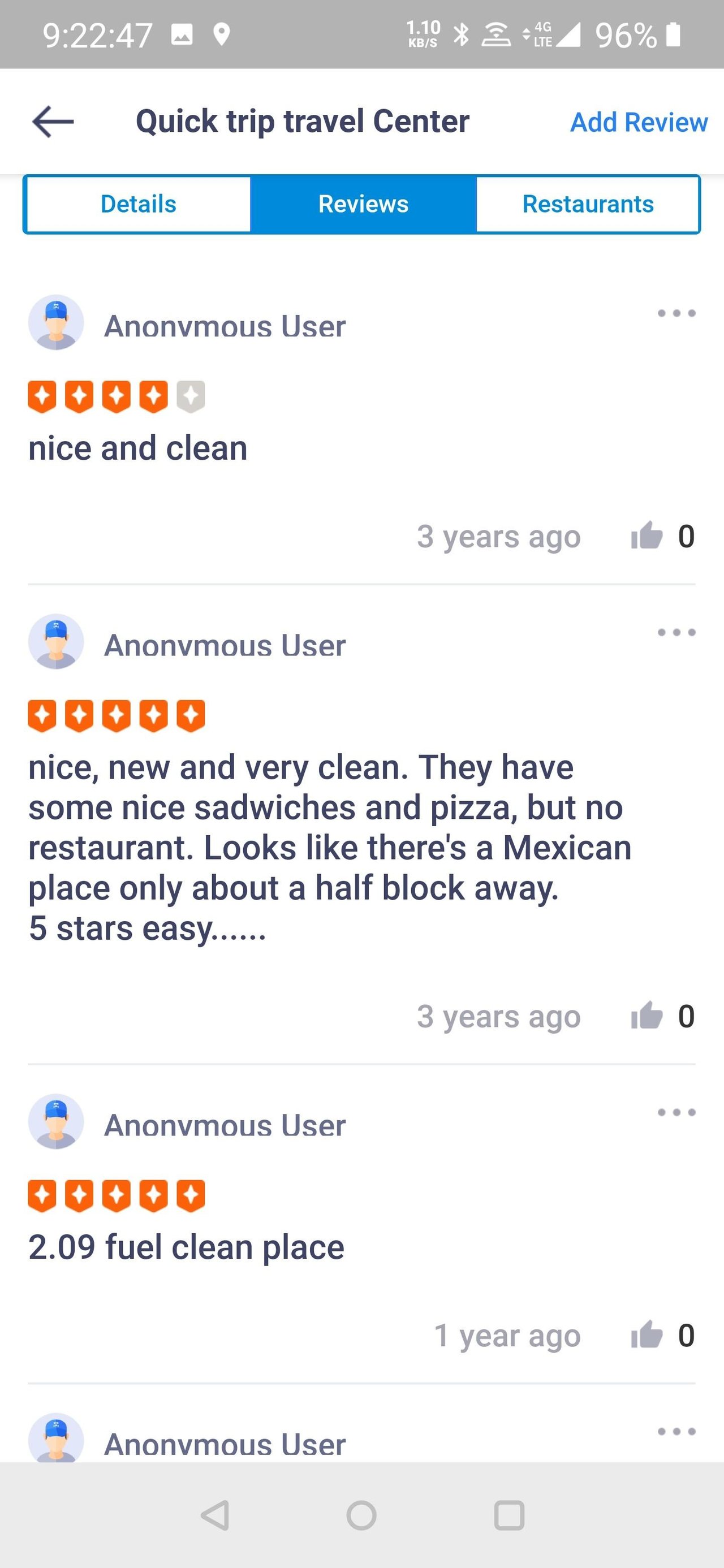Open options menu for 'nice and clean' review
The image size is (724, 1568).
click(676, 313)
